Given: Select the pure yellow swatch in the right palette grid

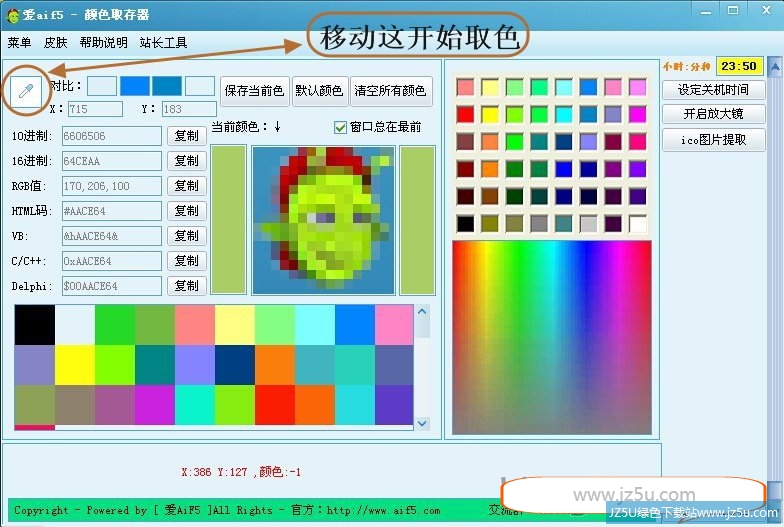Looking at the screenshot, I should [490, 114].
